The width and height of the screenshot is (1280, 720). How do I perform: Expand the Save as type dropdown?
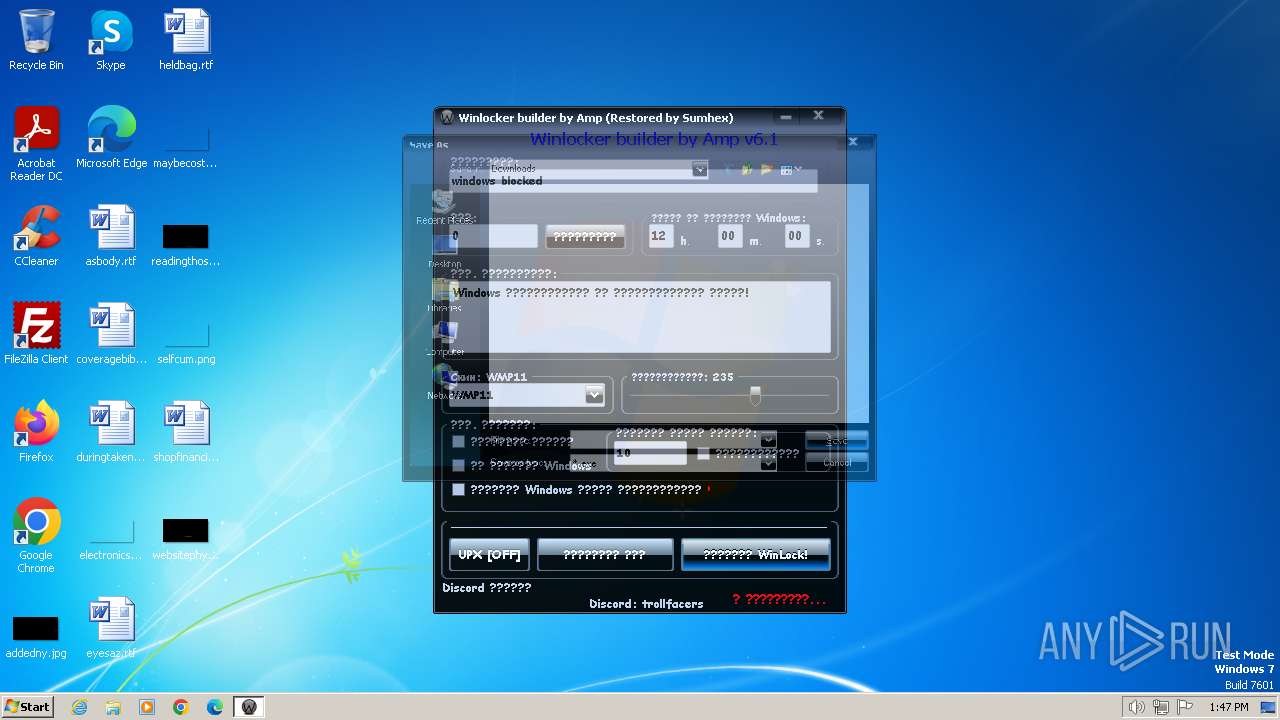[x=768, y=463]
